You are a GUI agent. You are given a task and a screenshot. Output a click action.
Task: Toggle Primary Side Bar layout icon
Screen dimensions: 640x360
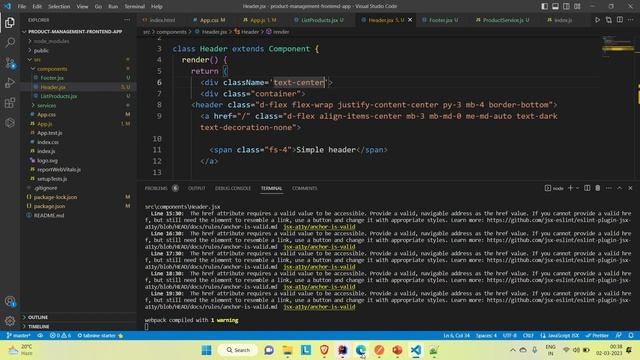pos(544,6)
